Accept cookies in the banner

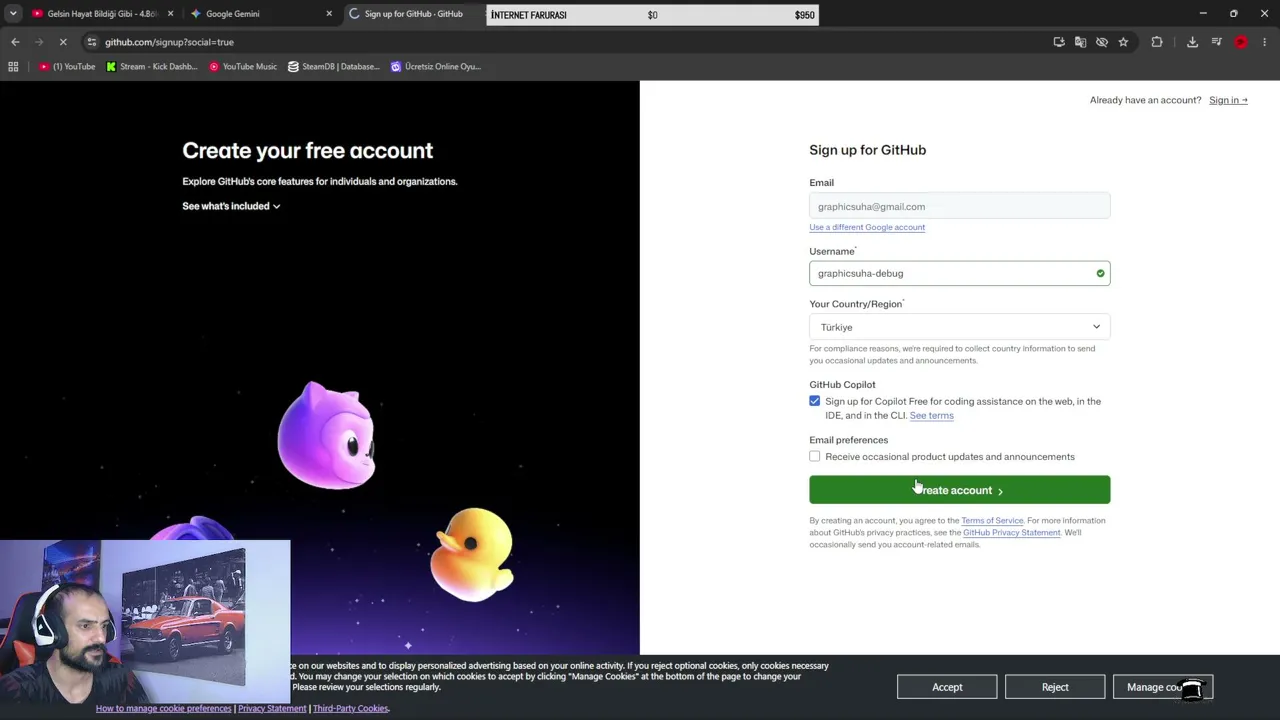[947, 687]
